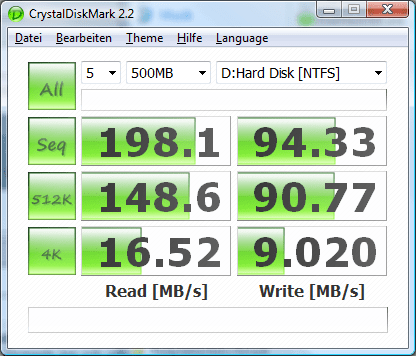Open the Hilfe menu
420x362 pixels.
click(189, 38)
